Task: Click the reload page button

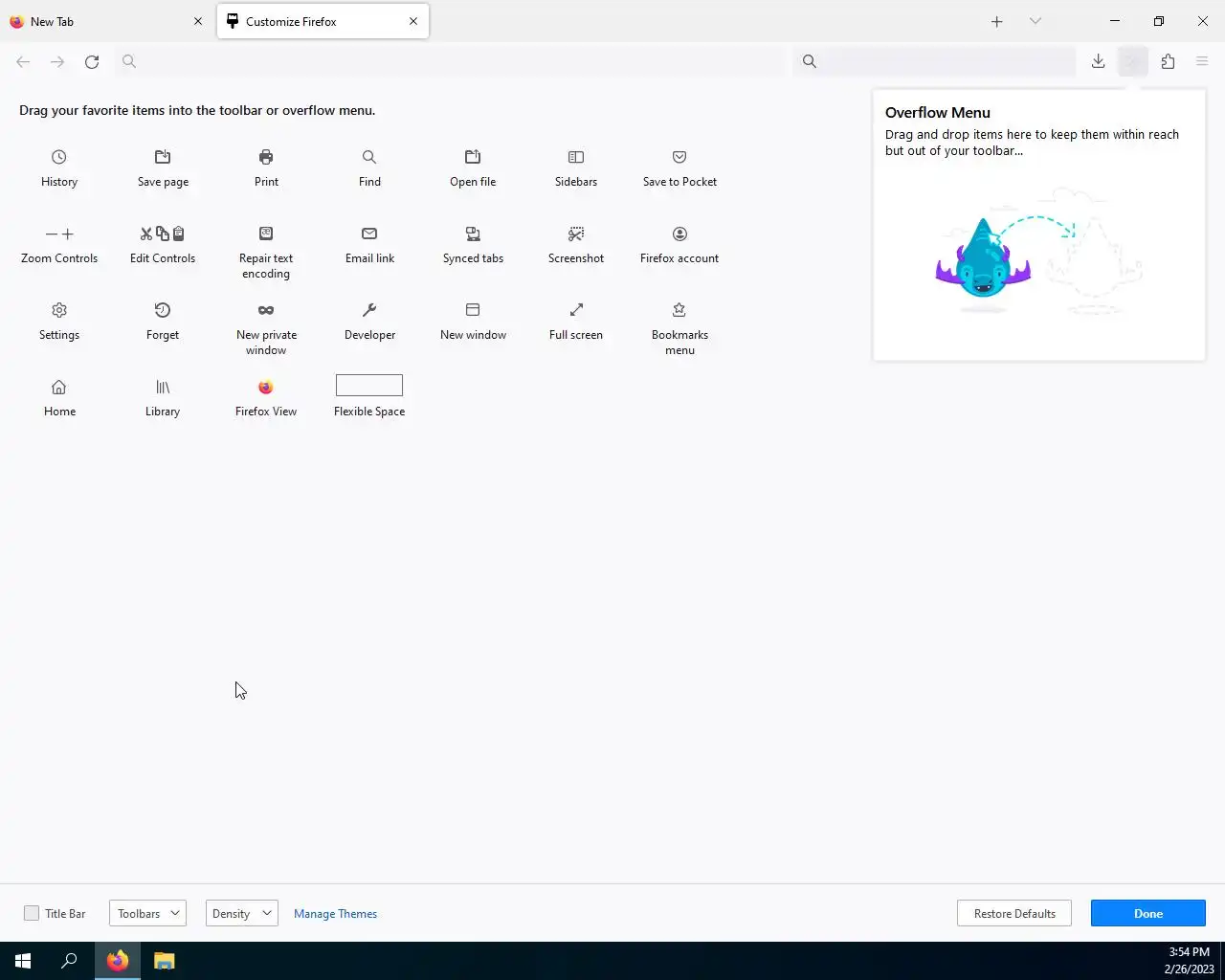Action: pos(92,61)
